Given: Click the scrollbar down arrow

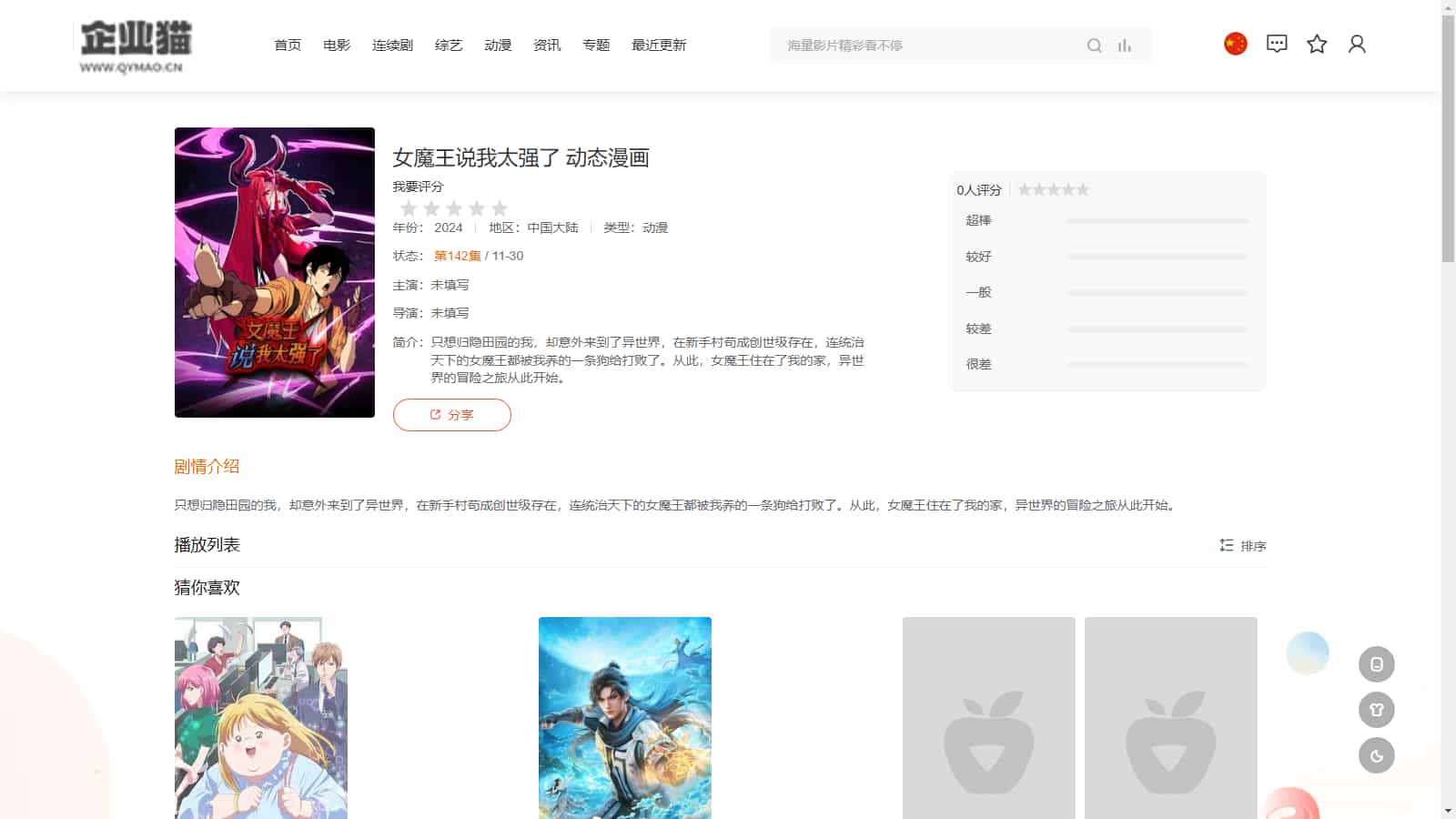Looking at the screenshot, I should click(x=1449, y=811).
